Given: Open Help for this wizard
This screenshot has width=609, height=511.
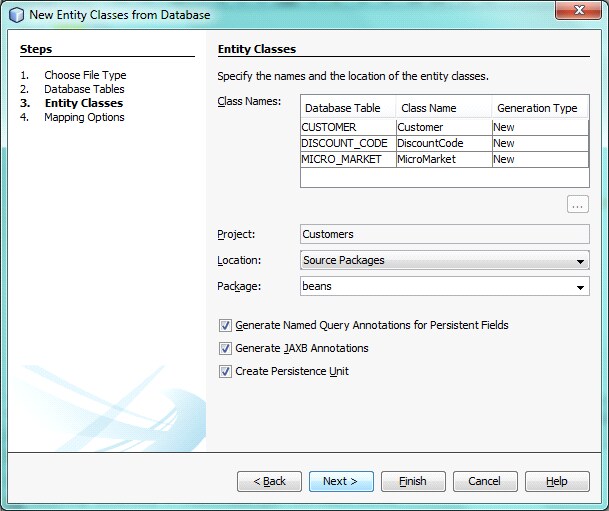Looking at the screenshot, I should click(x=557, y=481).
